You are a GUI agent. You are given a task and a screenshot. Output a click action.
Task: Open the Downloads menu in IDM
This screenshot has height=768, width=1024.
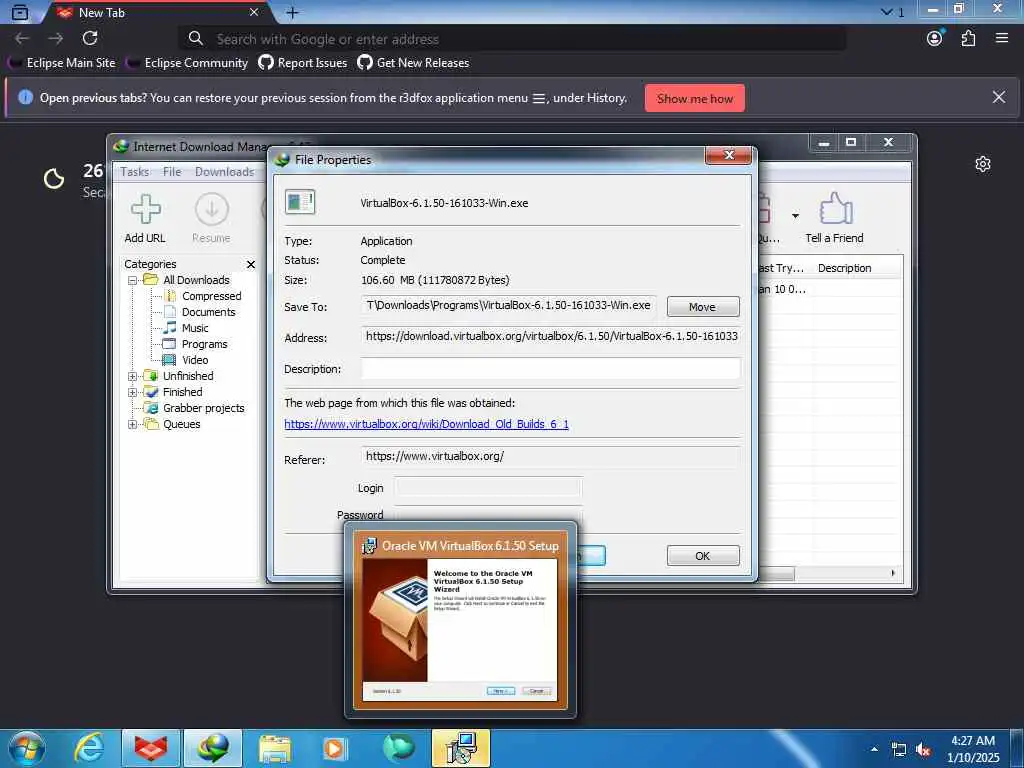(x=224, y=172)
